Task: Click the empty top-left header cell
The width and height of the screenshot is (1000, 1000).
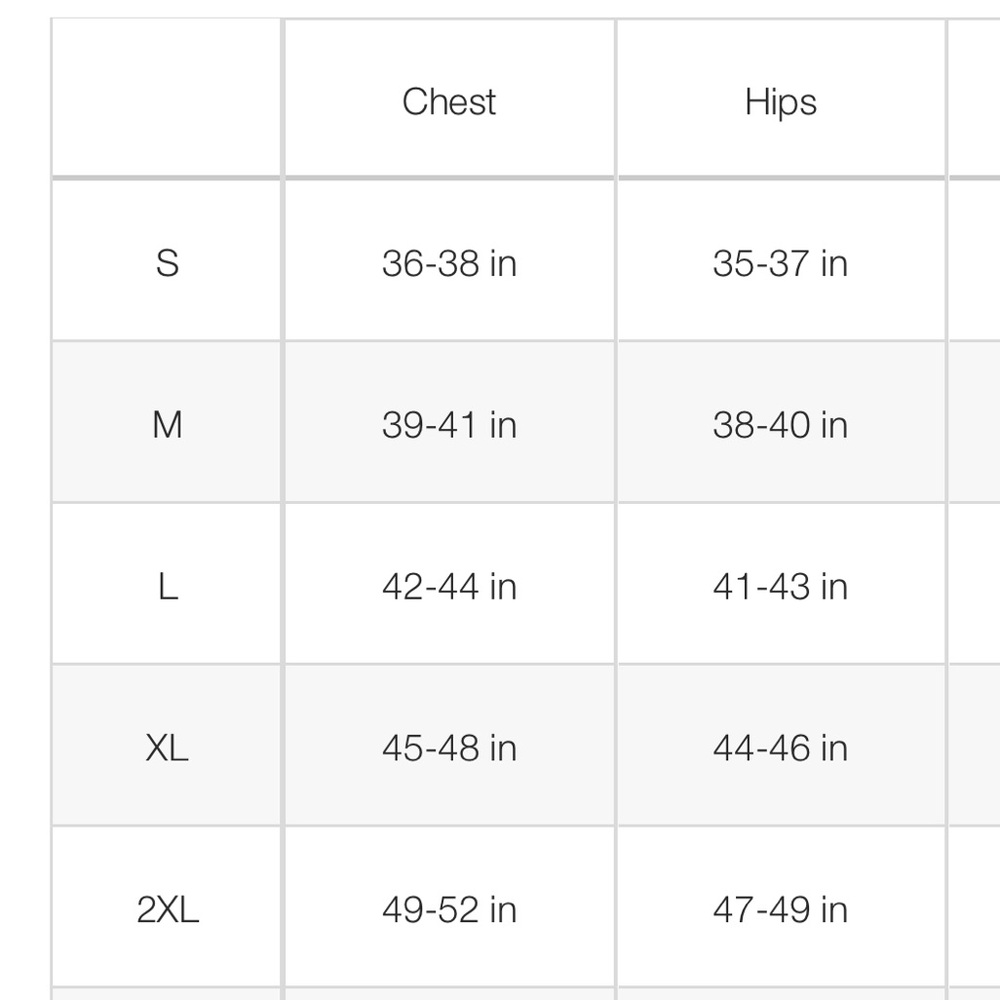Action: (x=166, y=98)
